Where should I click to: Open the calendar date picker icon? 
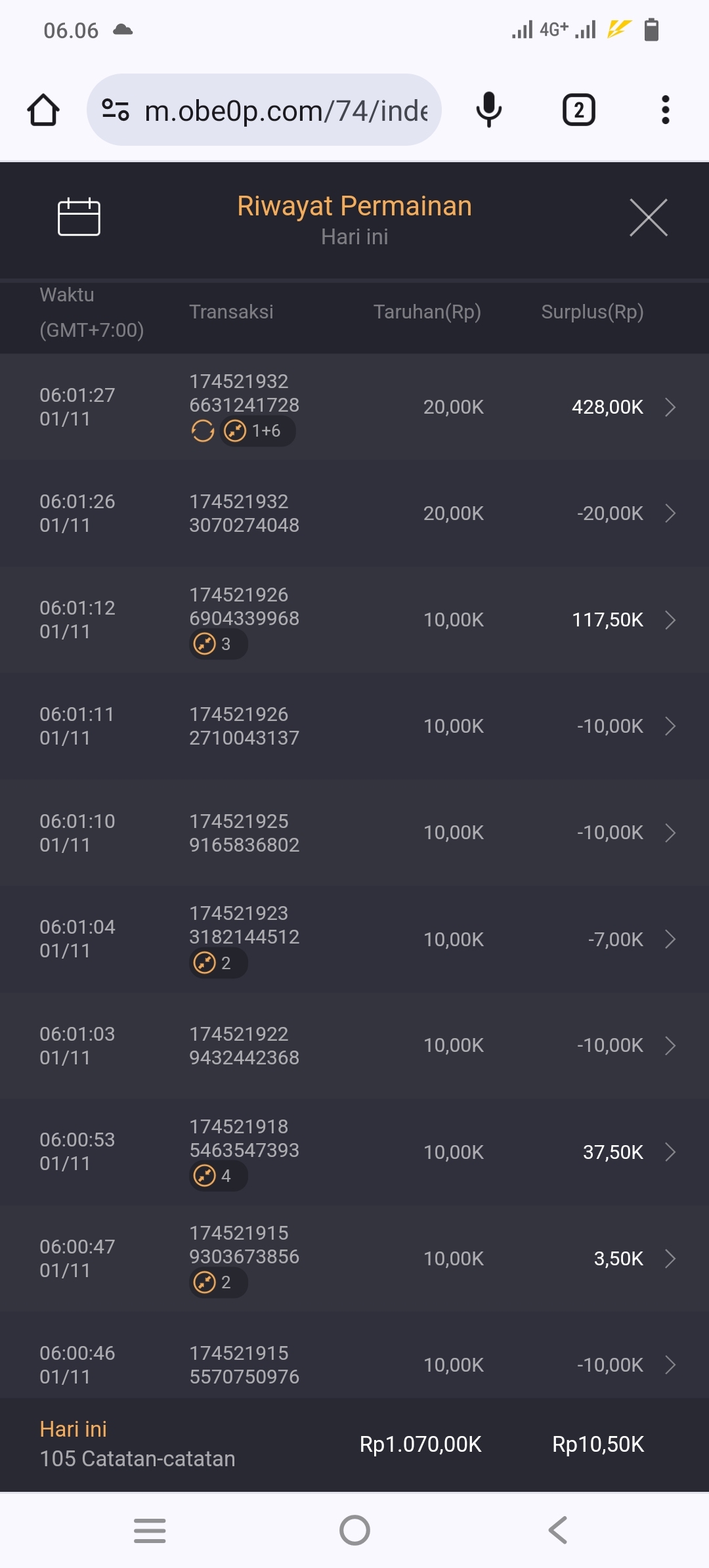[79, 217]
